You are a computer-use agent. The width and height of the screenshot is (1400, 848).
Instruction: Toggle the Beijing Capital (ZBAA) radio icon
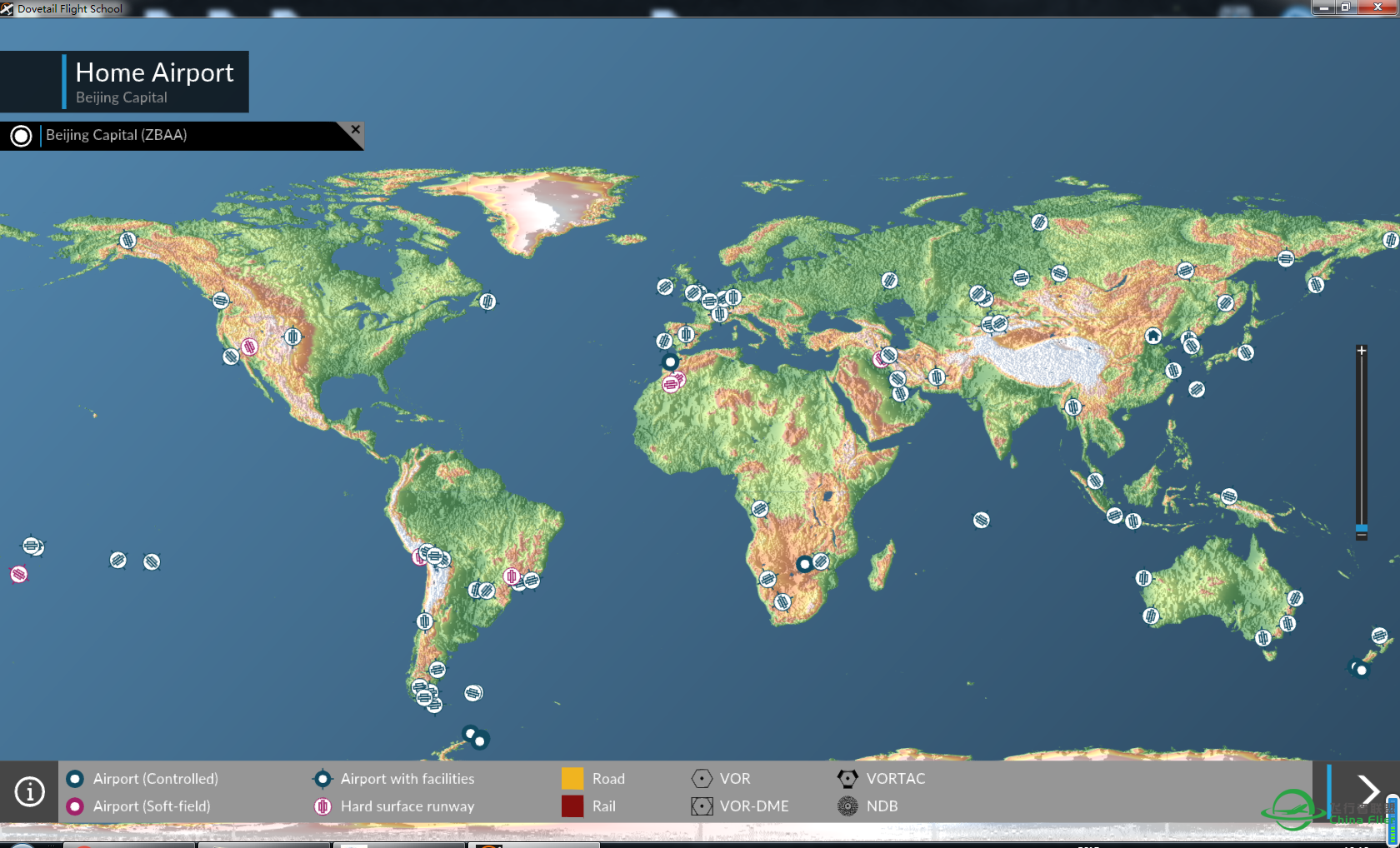point(21,136)
